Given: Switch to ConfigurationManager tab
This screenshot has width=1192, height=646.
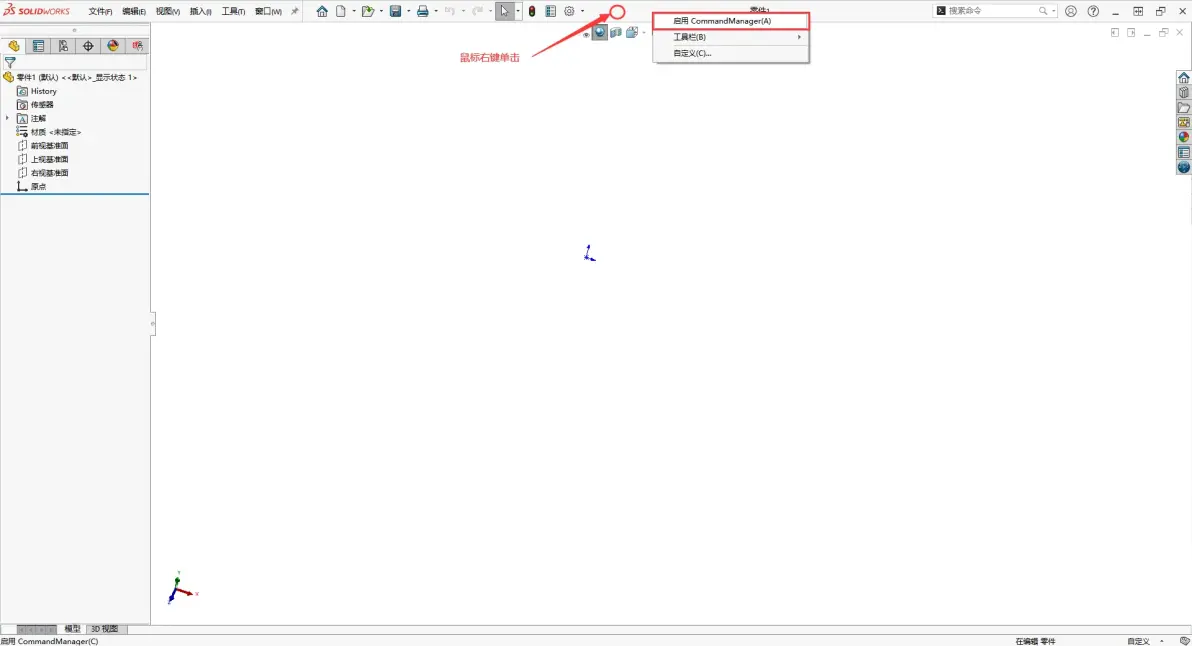Looking at the screenshot, I should pyautogui.click(x=63, y=46).
